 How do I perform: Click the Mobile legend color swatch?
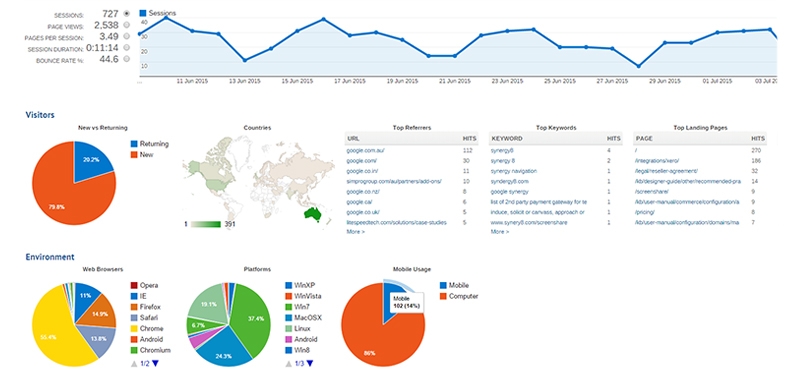coord(442,285)
